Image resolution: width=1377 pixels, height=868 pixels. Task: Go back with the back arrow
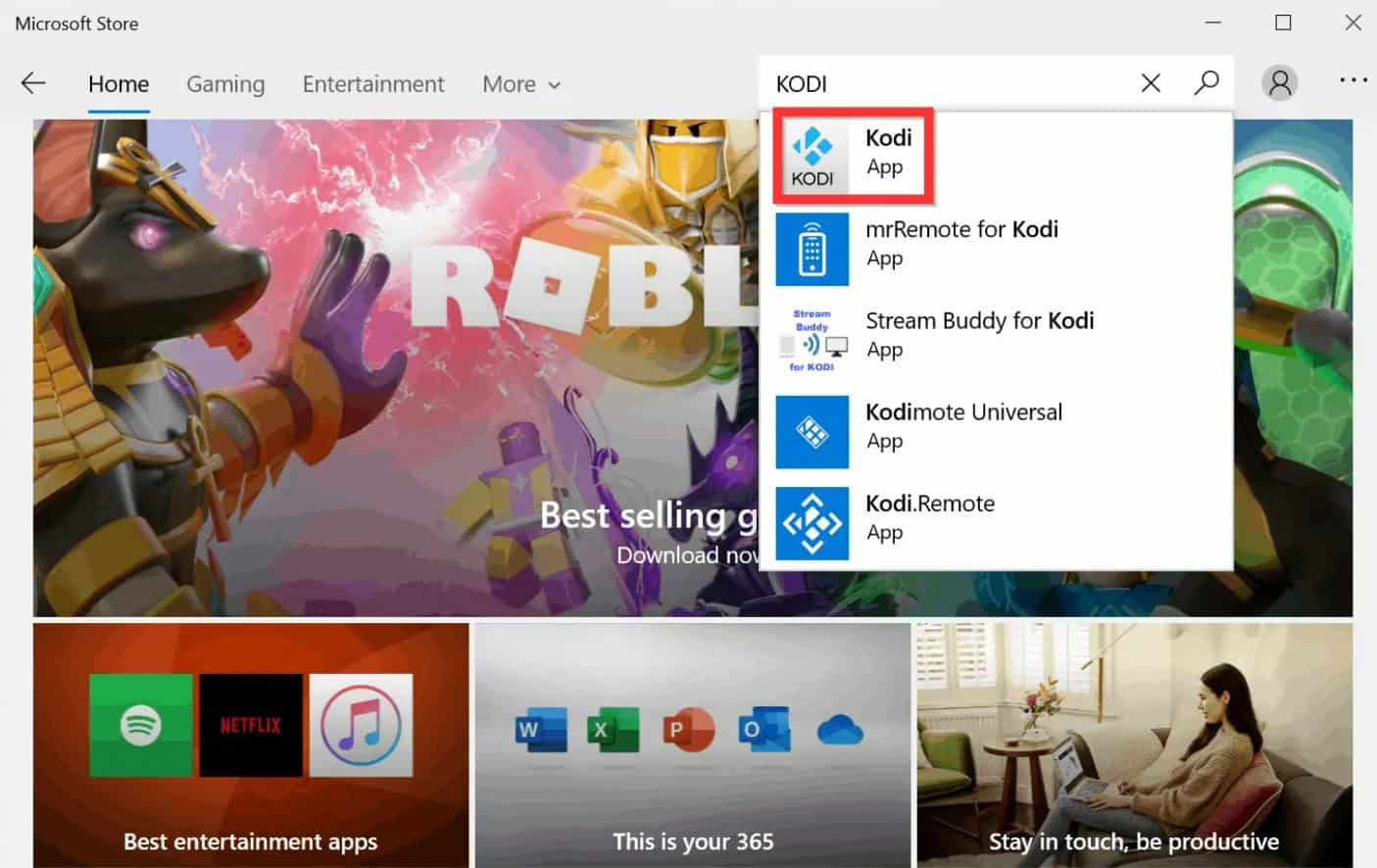(x=33, y=83)
